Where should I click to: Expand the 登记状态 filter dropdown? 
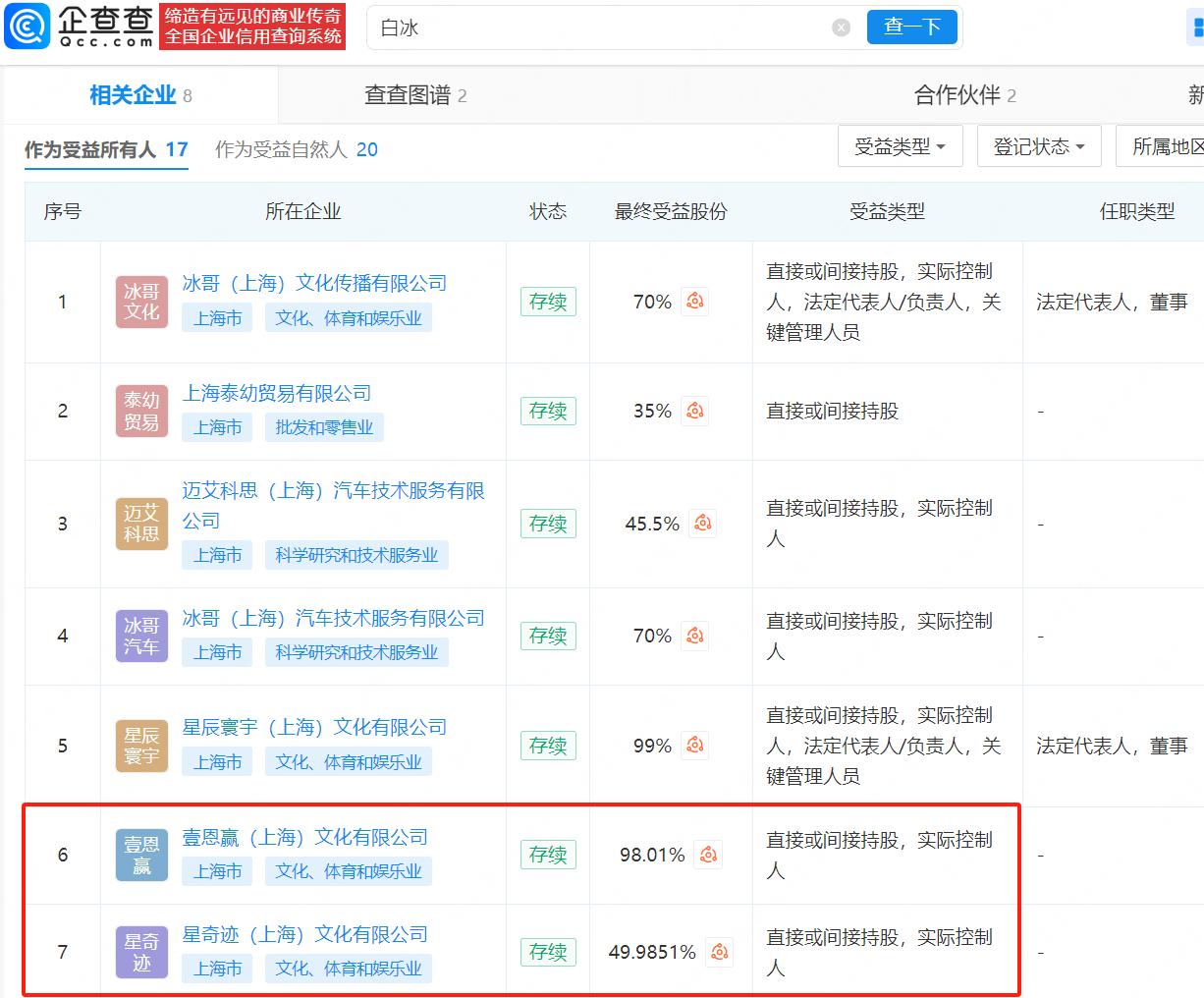coord(1039,146)
